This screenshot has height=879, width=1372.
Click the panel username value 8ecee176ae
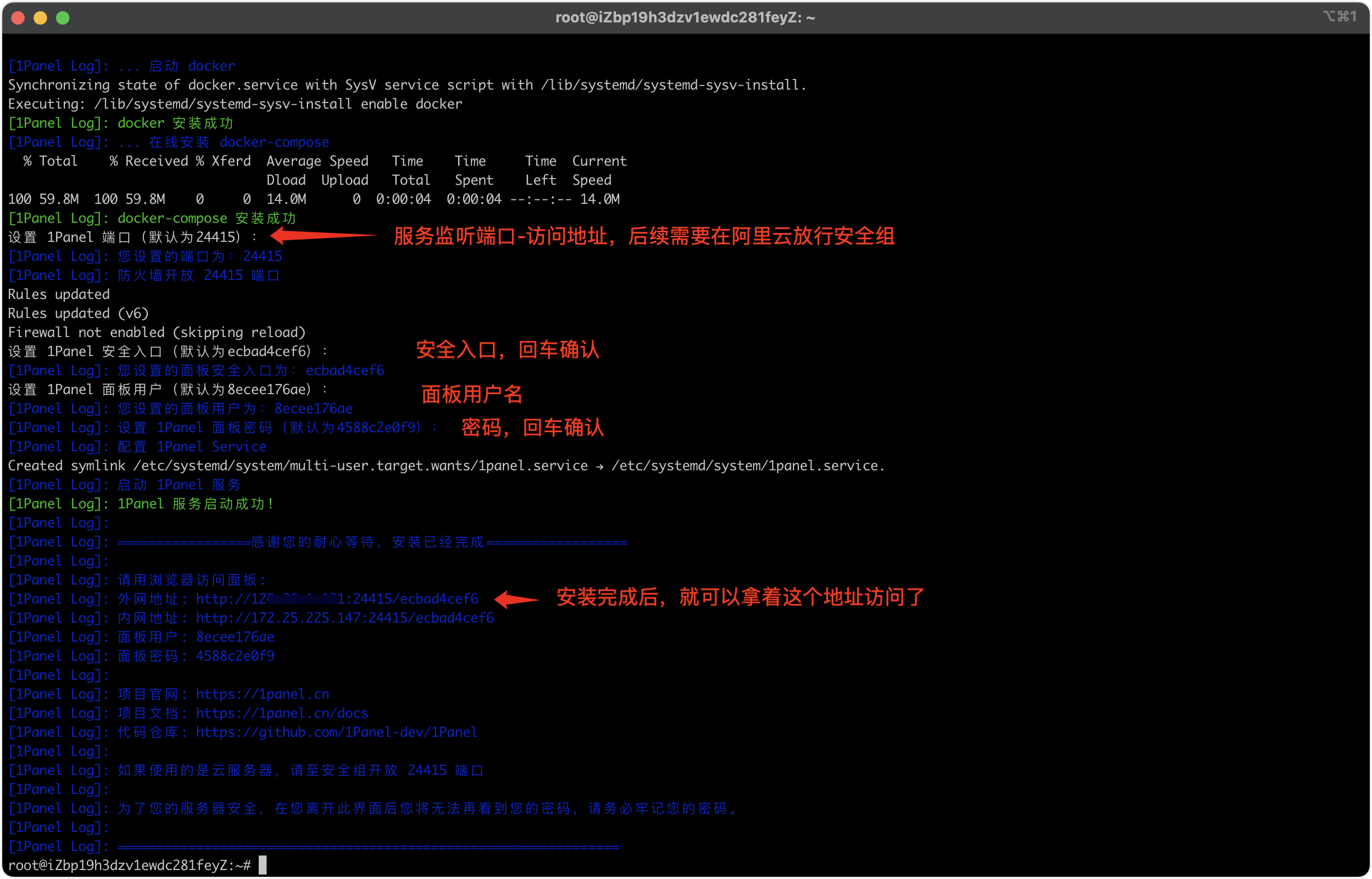click(x=235, y=637)
